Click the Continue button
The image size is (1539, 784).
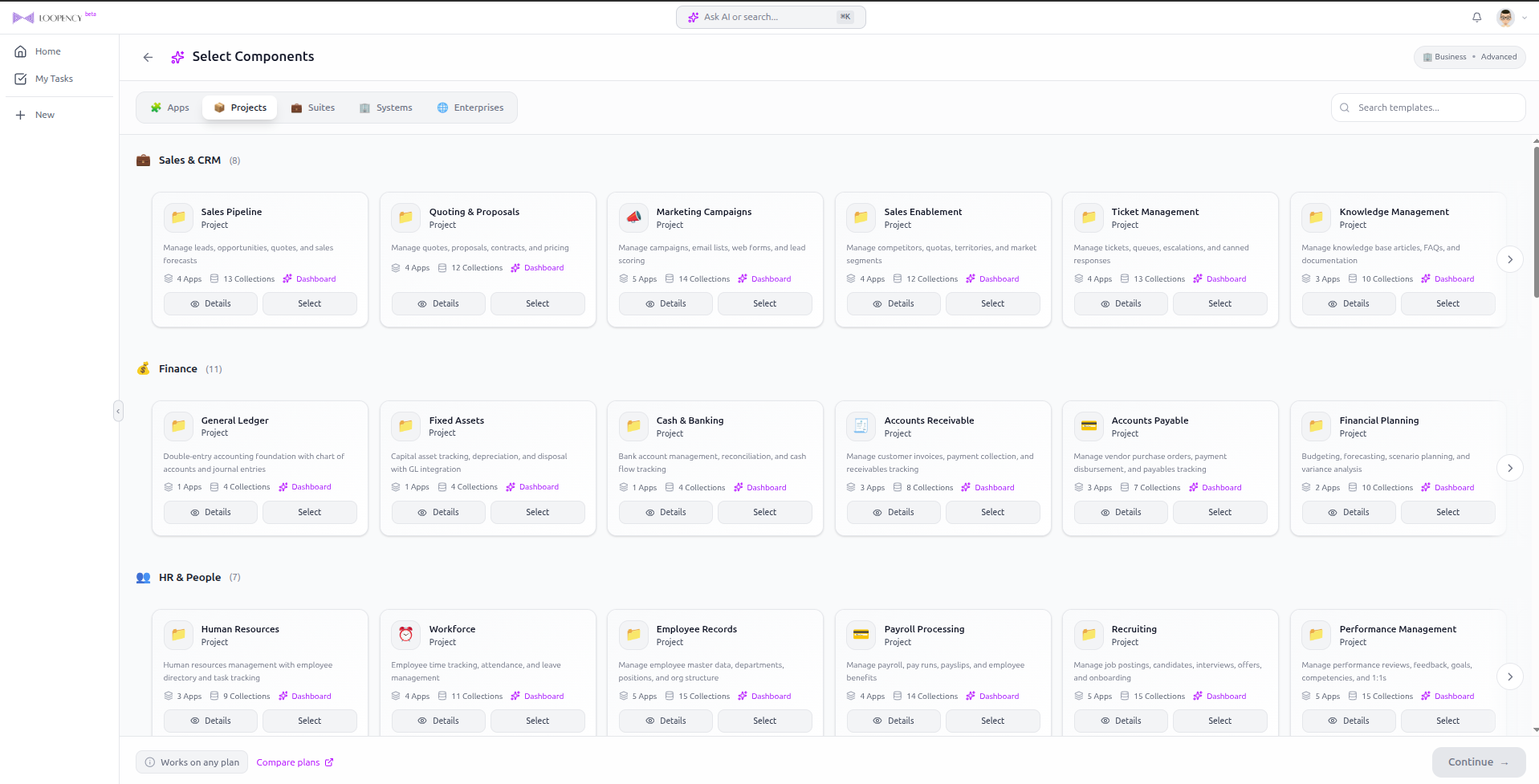click(1478, 762)
